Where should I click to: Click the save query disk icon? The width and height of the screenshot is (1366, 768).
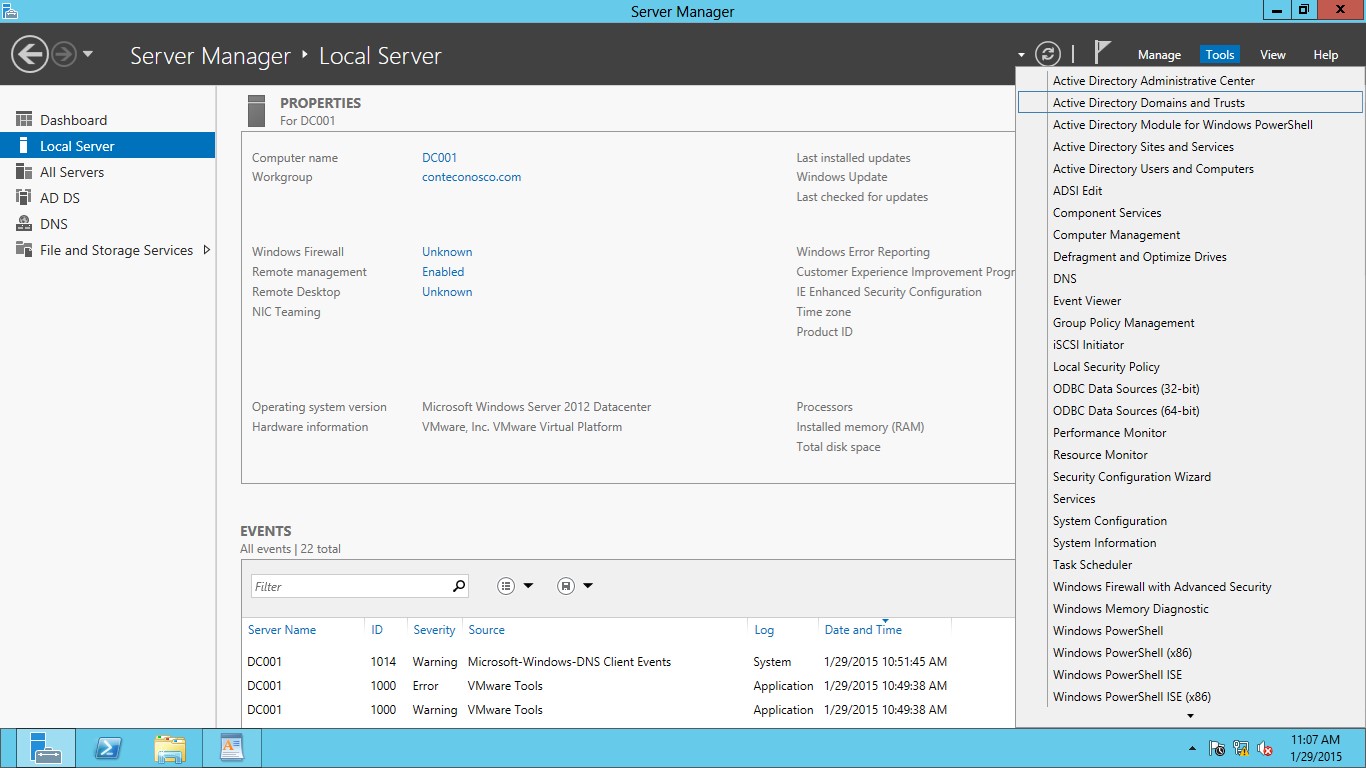[564, 585]
